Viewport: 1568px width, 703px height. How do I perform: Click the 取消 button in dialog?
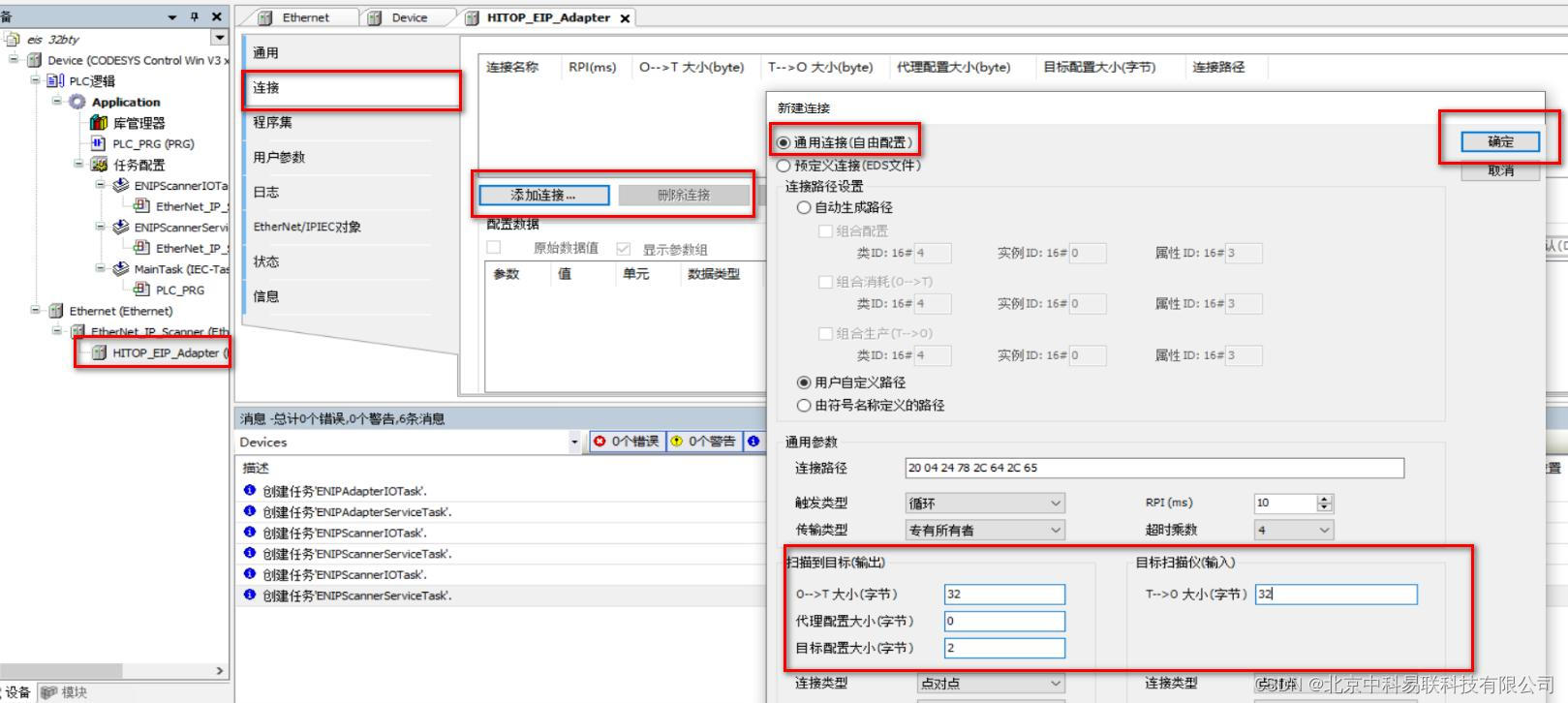[1500, 169]
